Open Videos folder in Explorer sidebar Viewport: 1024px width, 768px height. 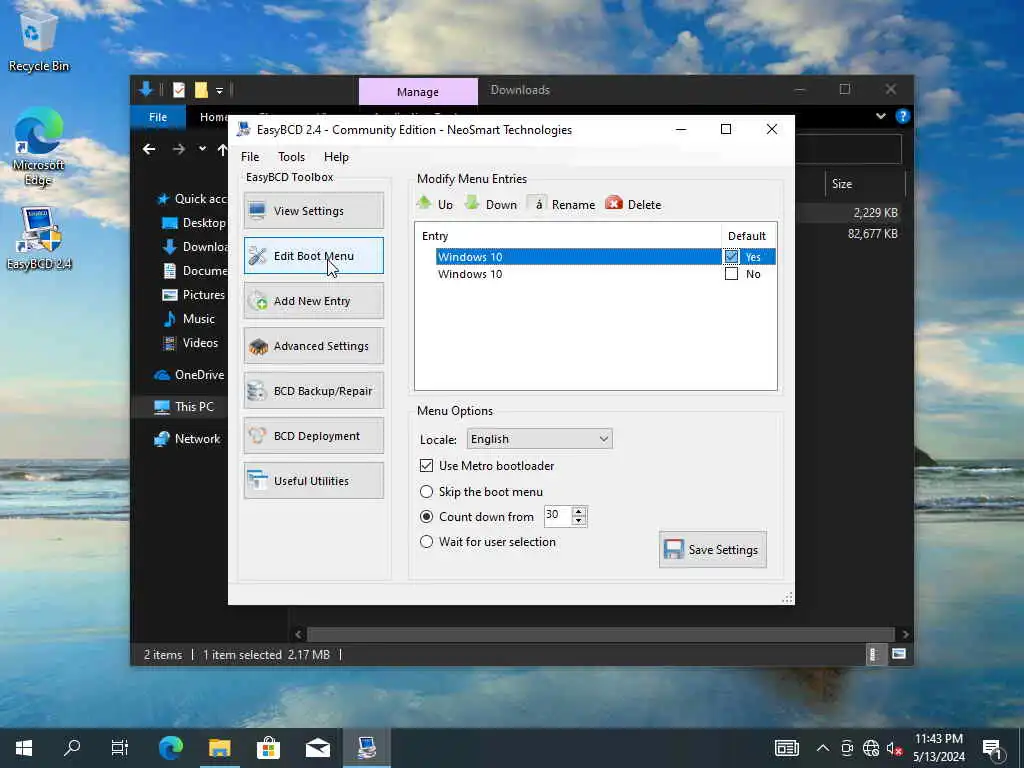tap(191, 343)
